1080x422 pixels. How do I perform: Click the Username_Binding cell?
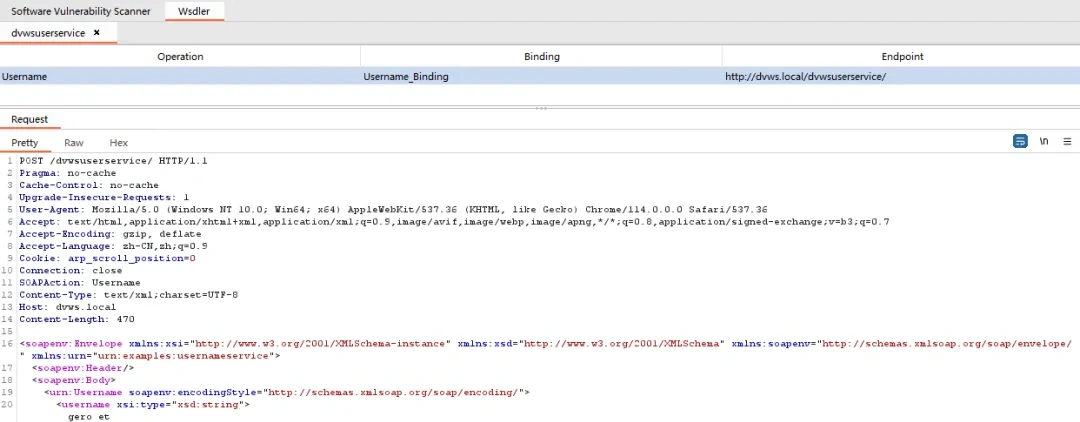tap(541, 76)
